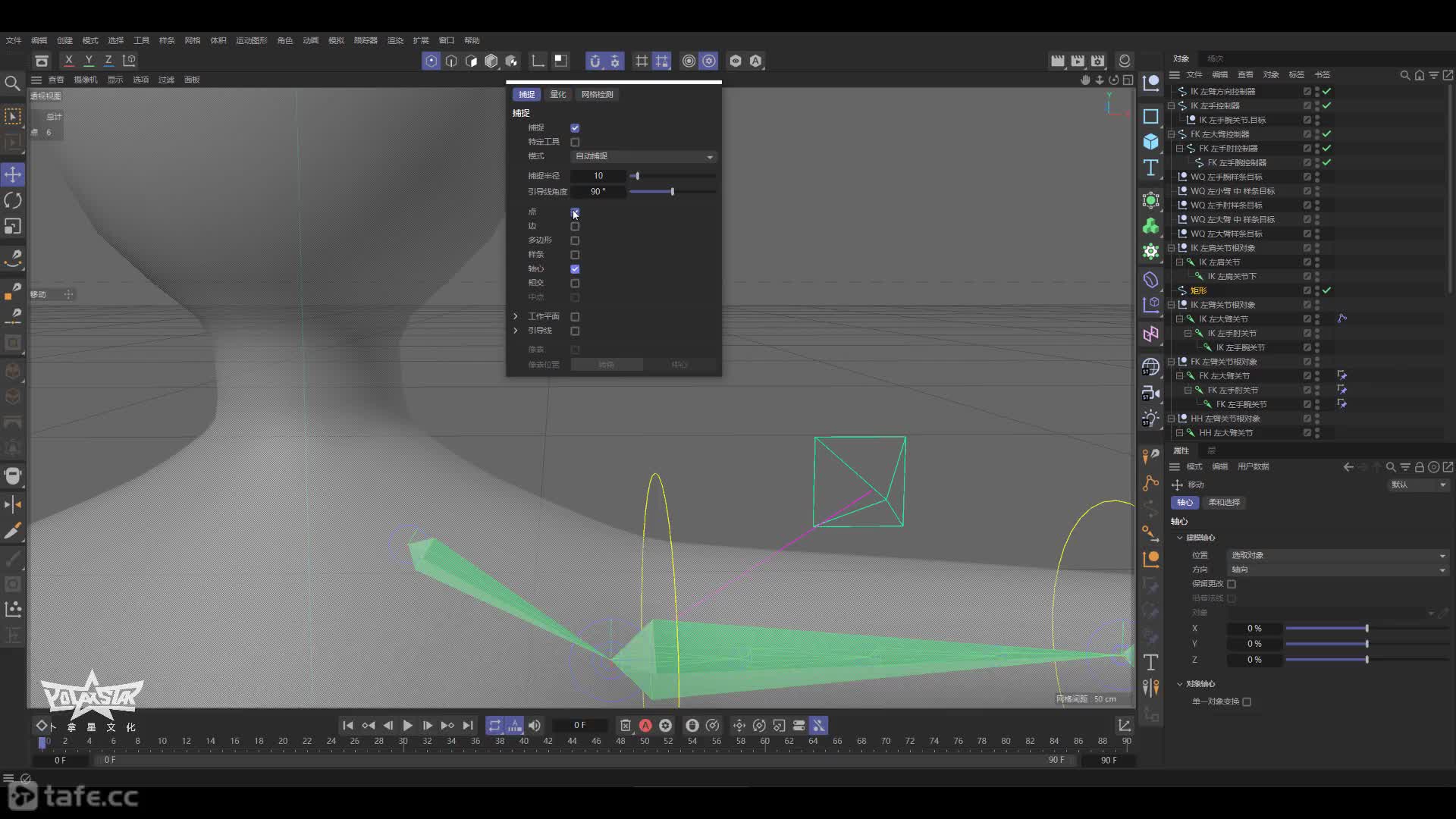
Task: Select the 矩形 object in tree
Action: [1198, 290]
